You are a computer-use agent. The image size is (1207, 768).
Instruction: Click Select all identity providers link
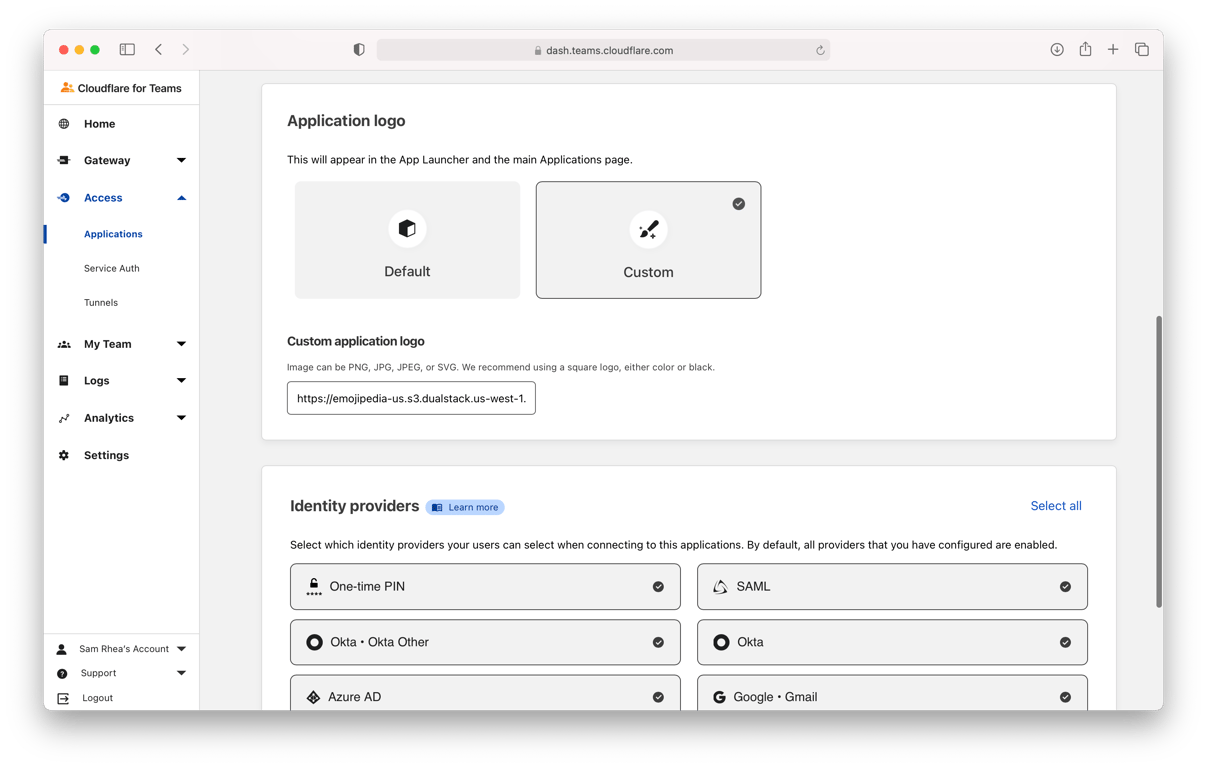point(1056,506)
